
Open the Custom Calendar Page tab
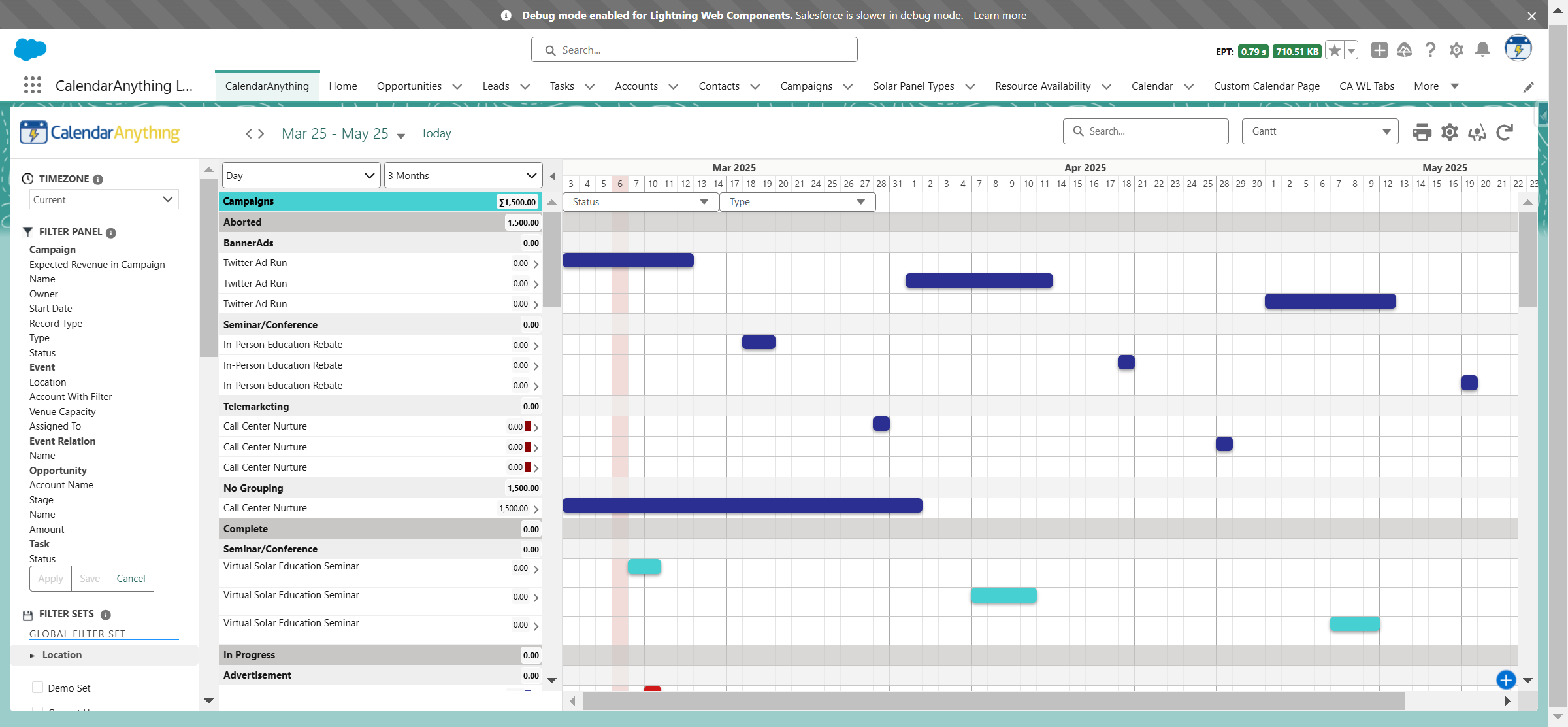[1267, 86]
